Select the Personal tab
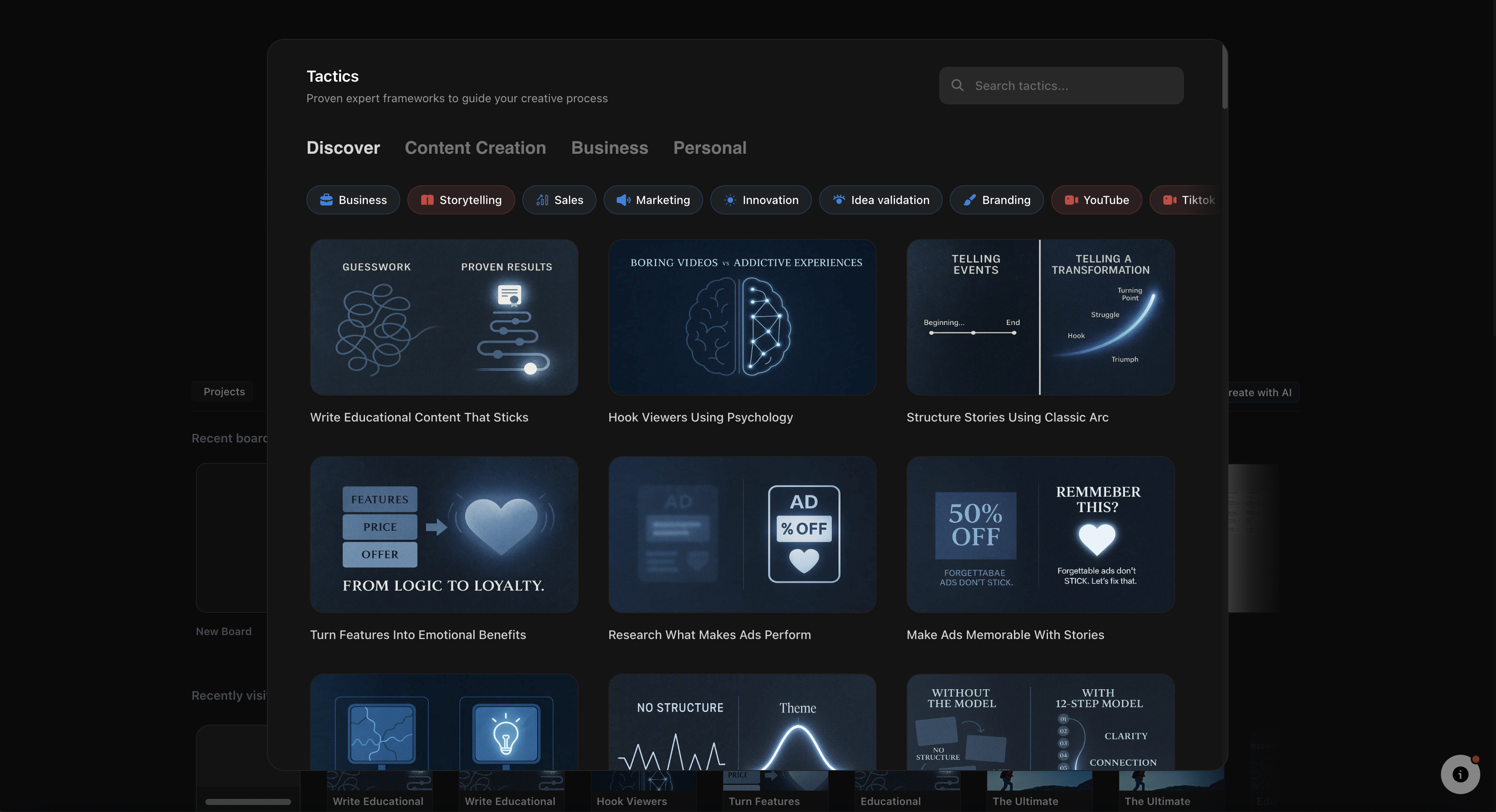Screen dimensions: 1496x812 [x=710, y=148]
